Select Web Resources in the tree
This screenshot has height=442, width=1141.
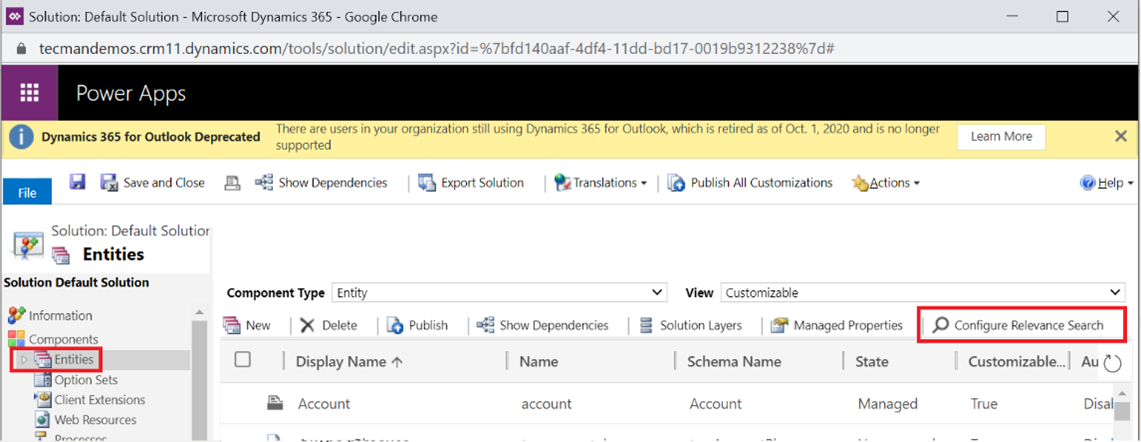(x=95, y=419)
